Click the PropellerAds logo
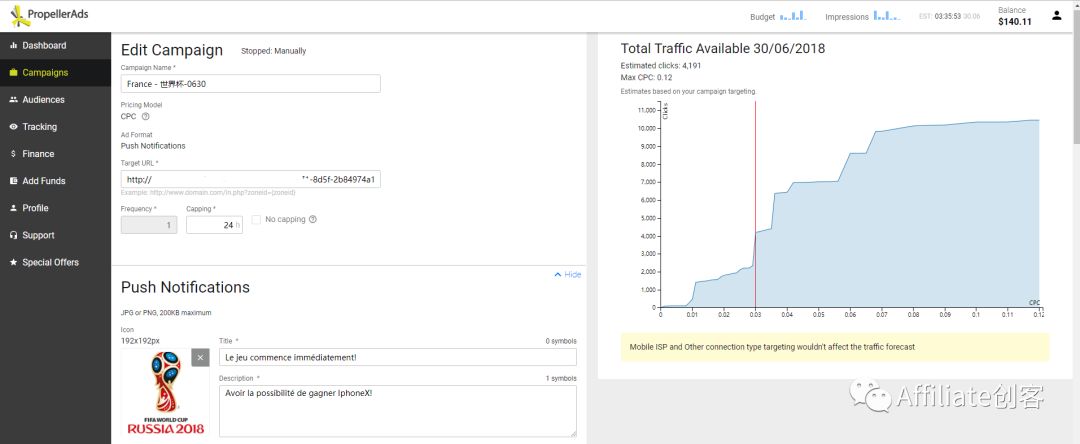 point(50,15)
